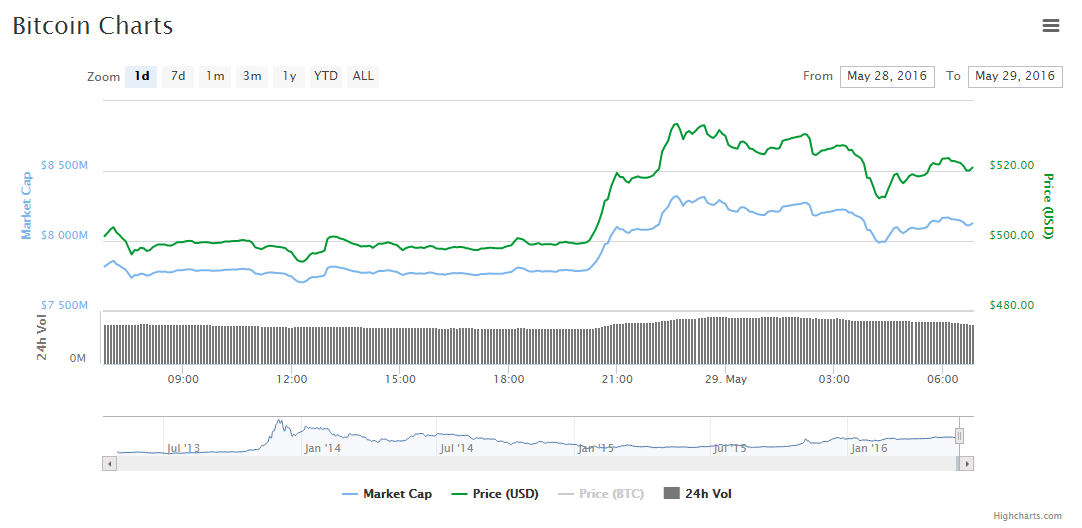
Task: Edit the To date field
Action: coord(1014,76)
